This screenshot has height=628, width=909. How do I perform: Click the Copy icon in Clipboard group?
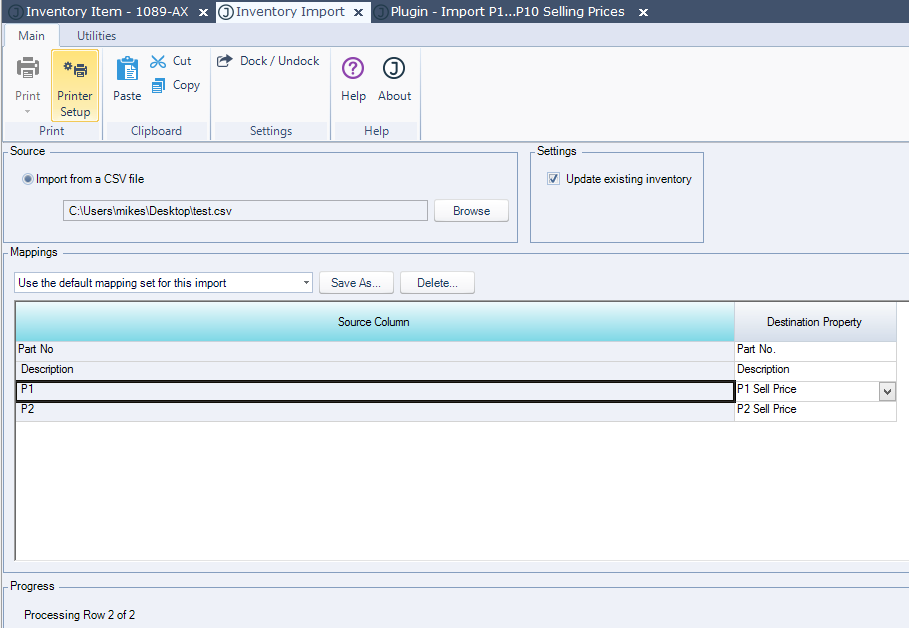coord(158,86)
